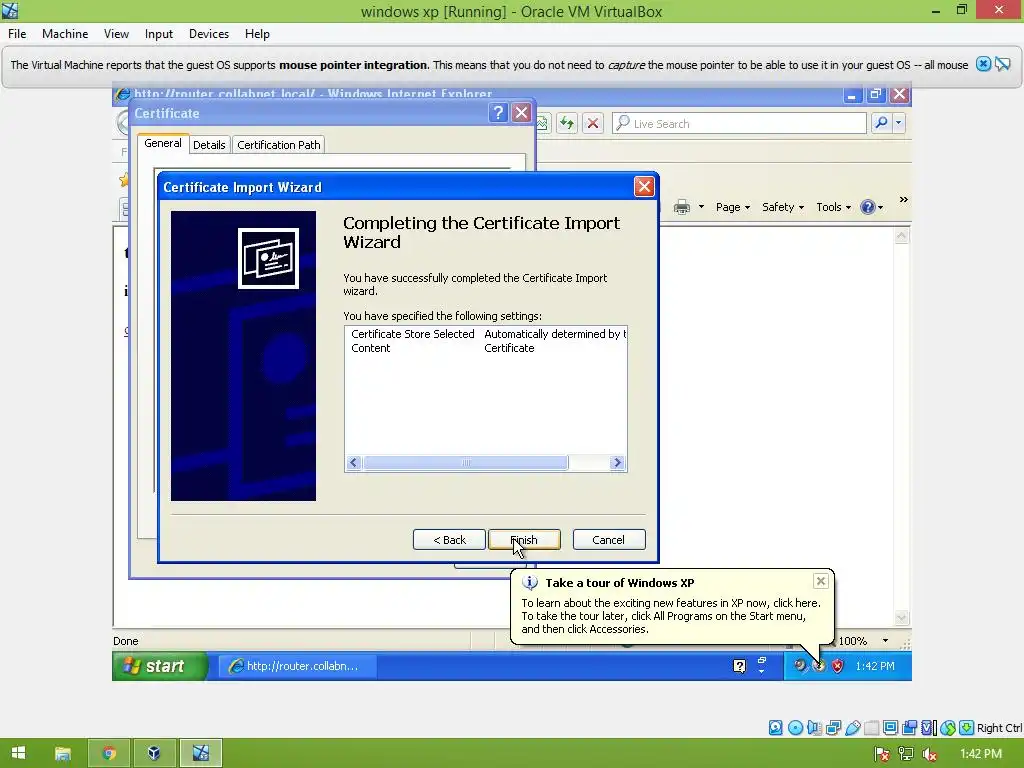Click the VirtualBox CPU virtualization status icon
This screenshot has width=1024, height=768.
[x=929, y=728]
